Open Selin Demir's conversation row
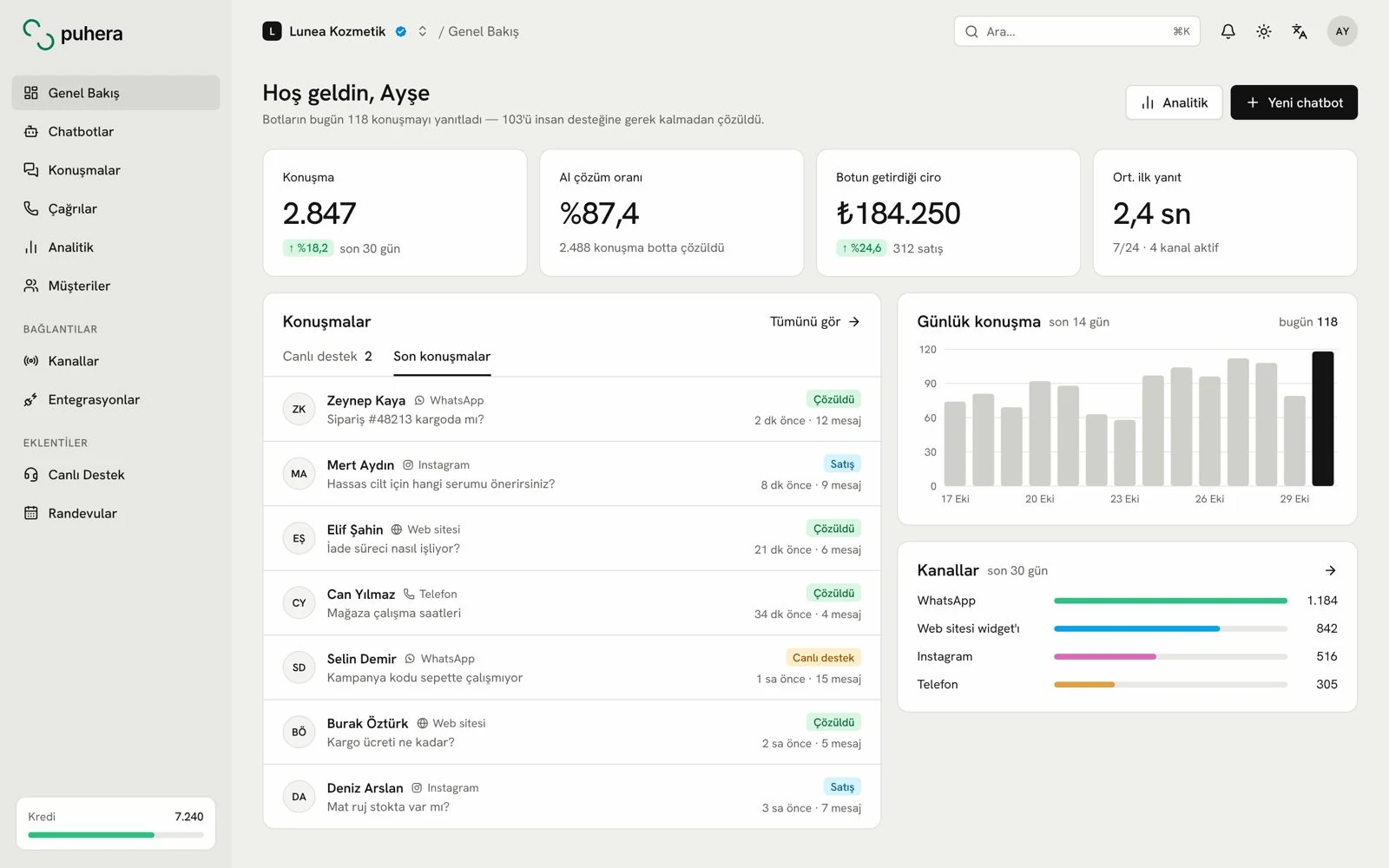This screenshot has height=868, width=1389. [571, 667]
